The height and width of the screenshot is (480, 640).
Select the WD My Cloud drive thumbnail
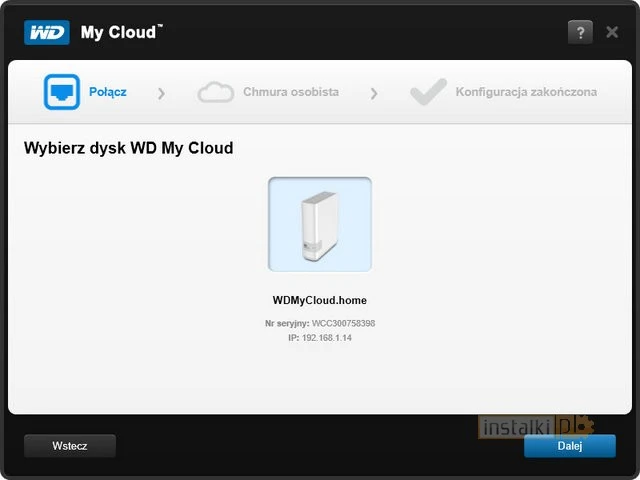[320, 224]
